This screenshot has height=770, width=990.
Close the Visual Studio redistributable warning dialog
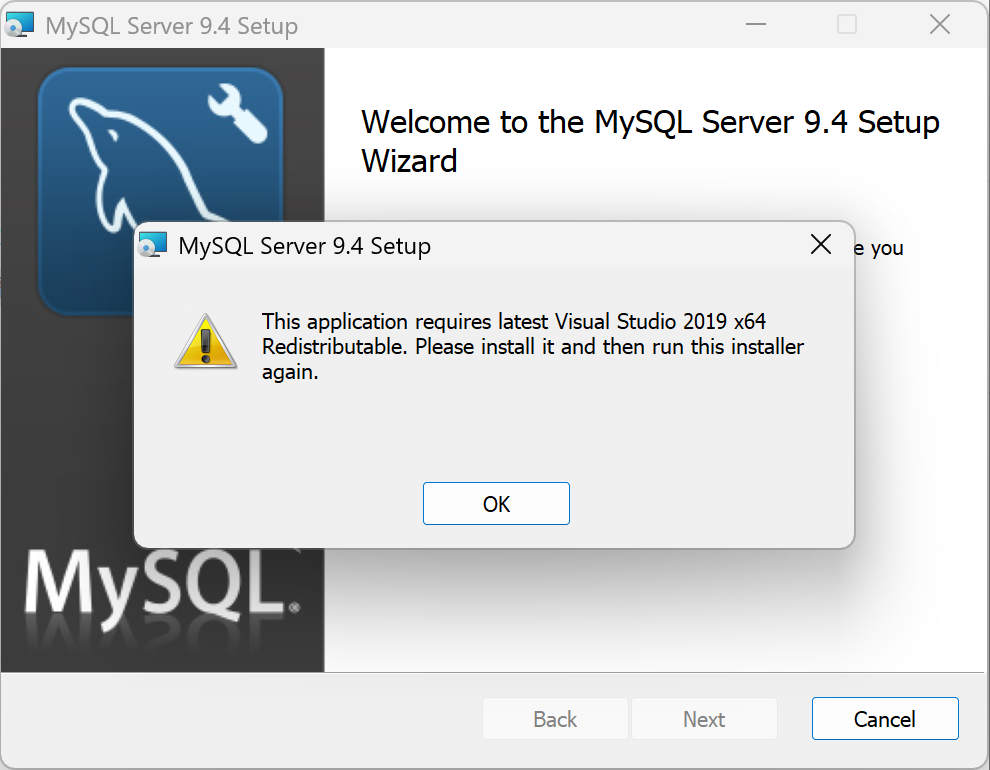[x=821, y=244]
